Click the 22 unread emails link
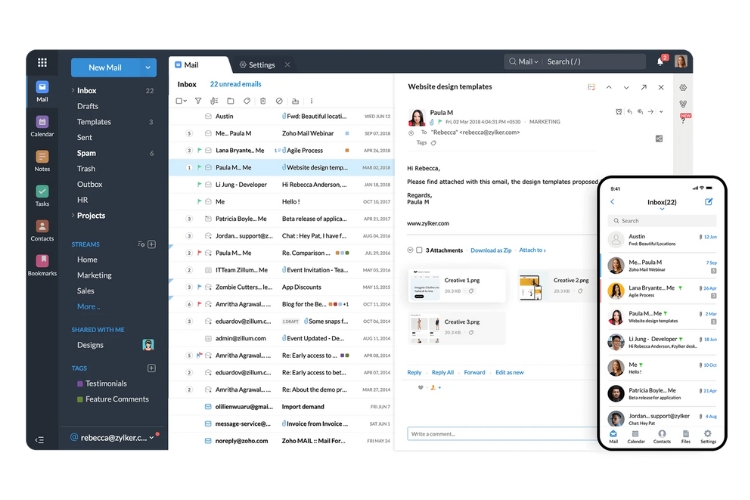This screenshot has height=500, width=750. 235,84
